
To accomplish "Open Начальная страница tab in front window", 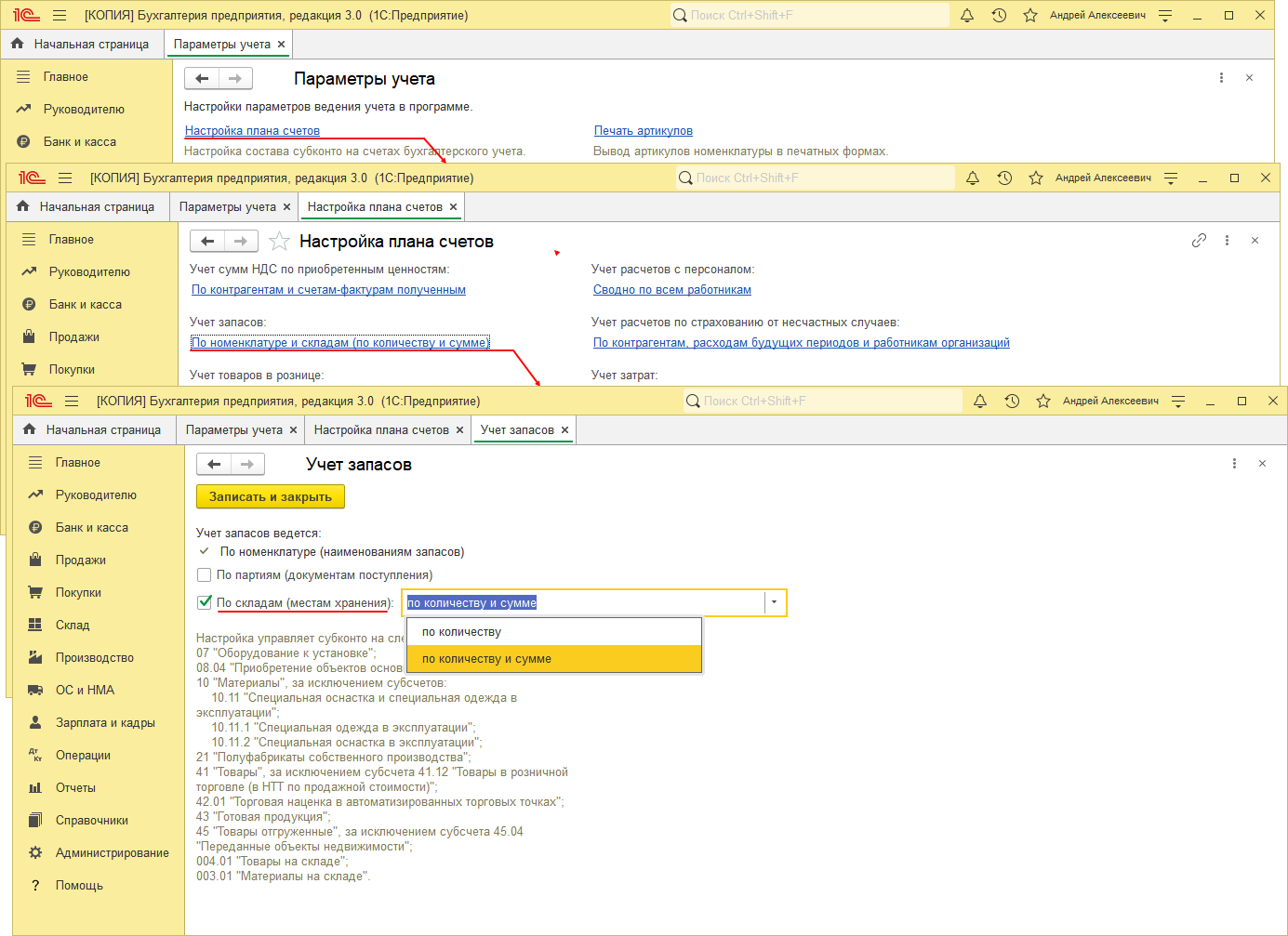I will coord(103,430).
